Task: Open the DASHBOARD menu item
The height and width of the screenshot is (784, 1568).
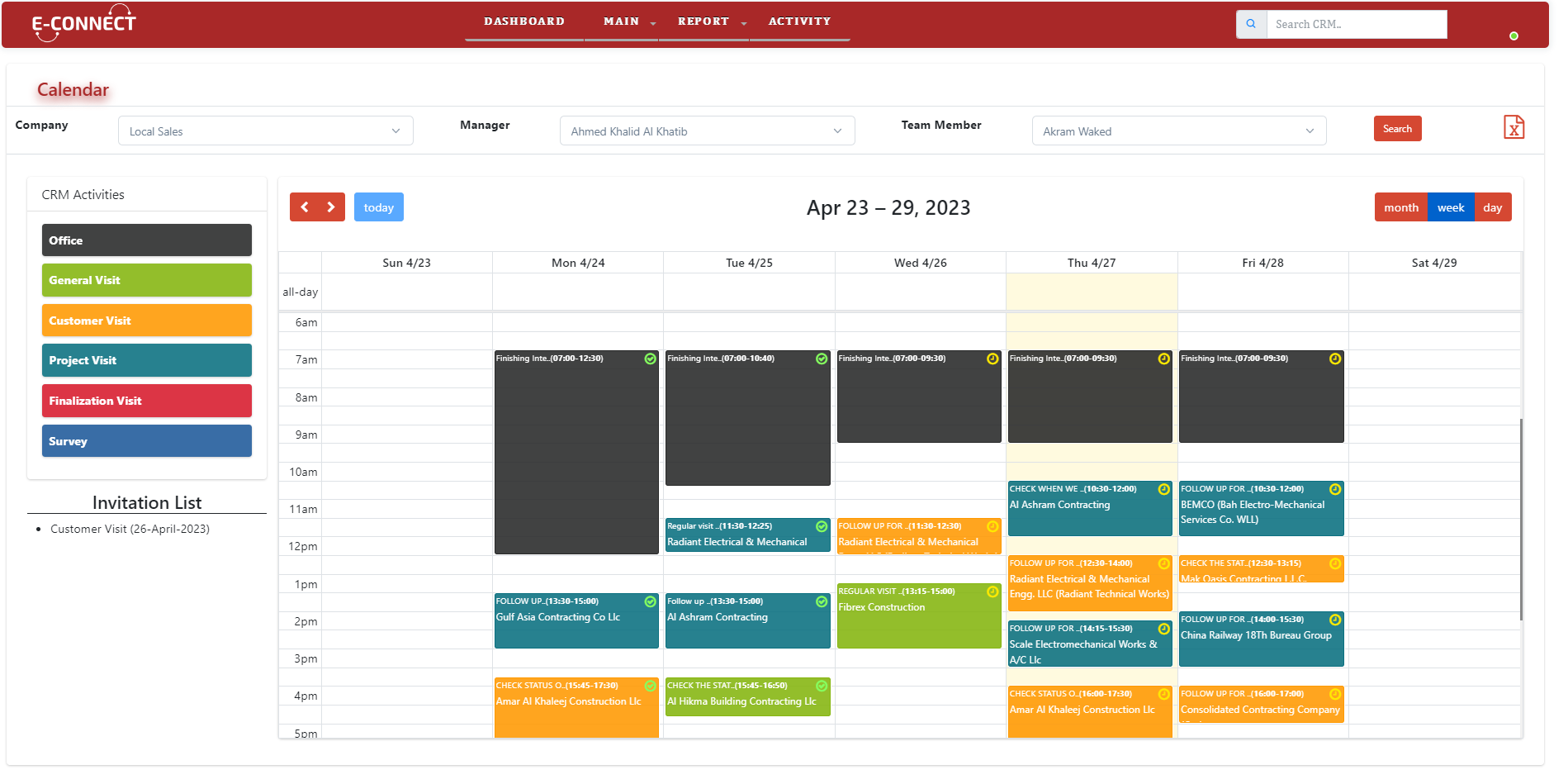Action: pos(524,21)
